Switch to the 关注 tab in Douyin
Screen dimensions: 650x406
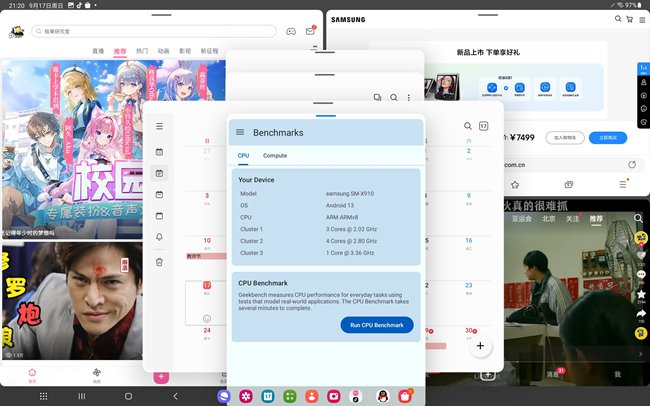(572, 219)
